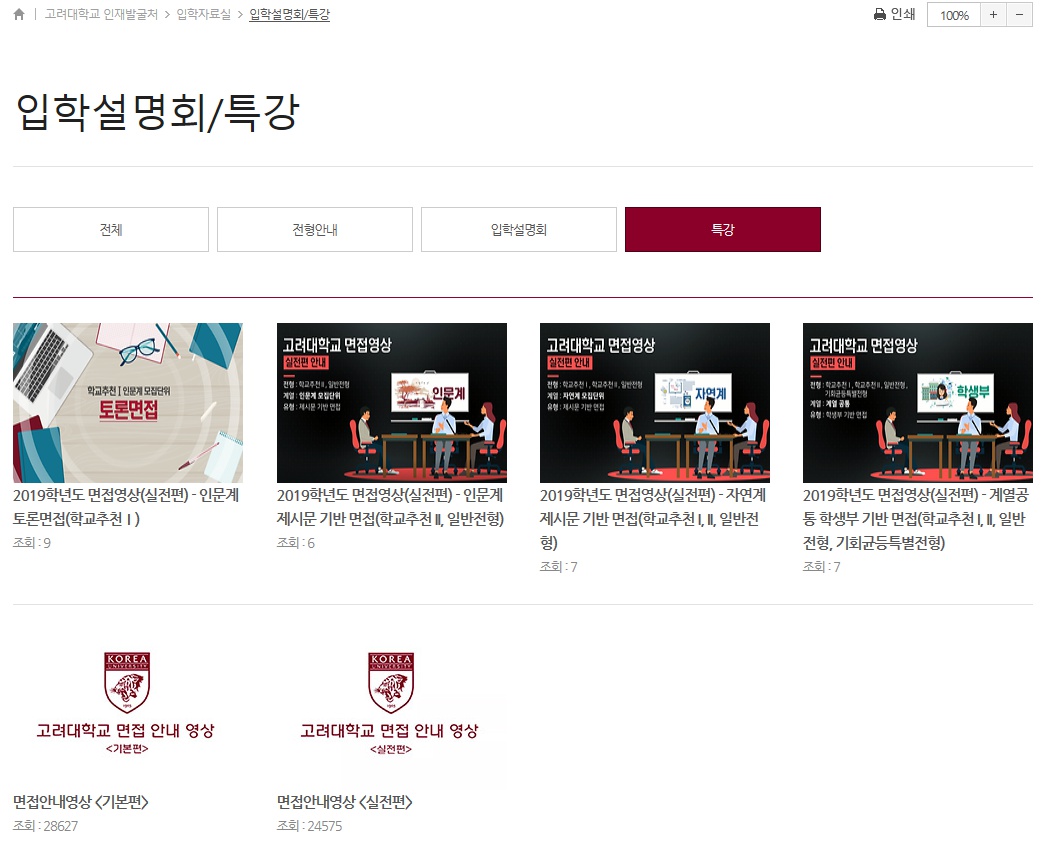Image resolution: width=1046 pixels, height=844 pixels.
Task: Open the 면접안내영상 <기본편> title link
Action: [81, 801]
